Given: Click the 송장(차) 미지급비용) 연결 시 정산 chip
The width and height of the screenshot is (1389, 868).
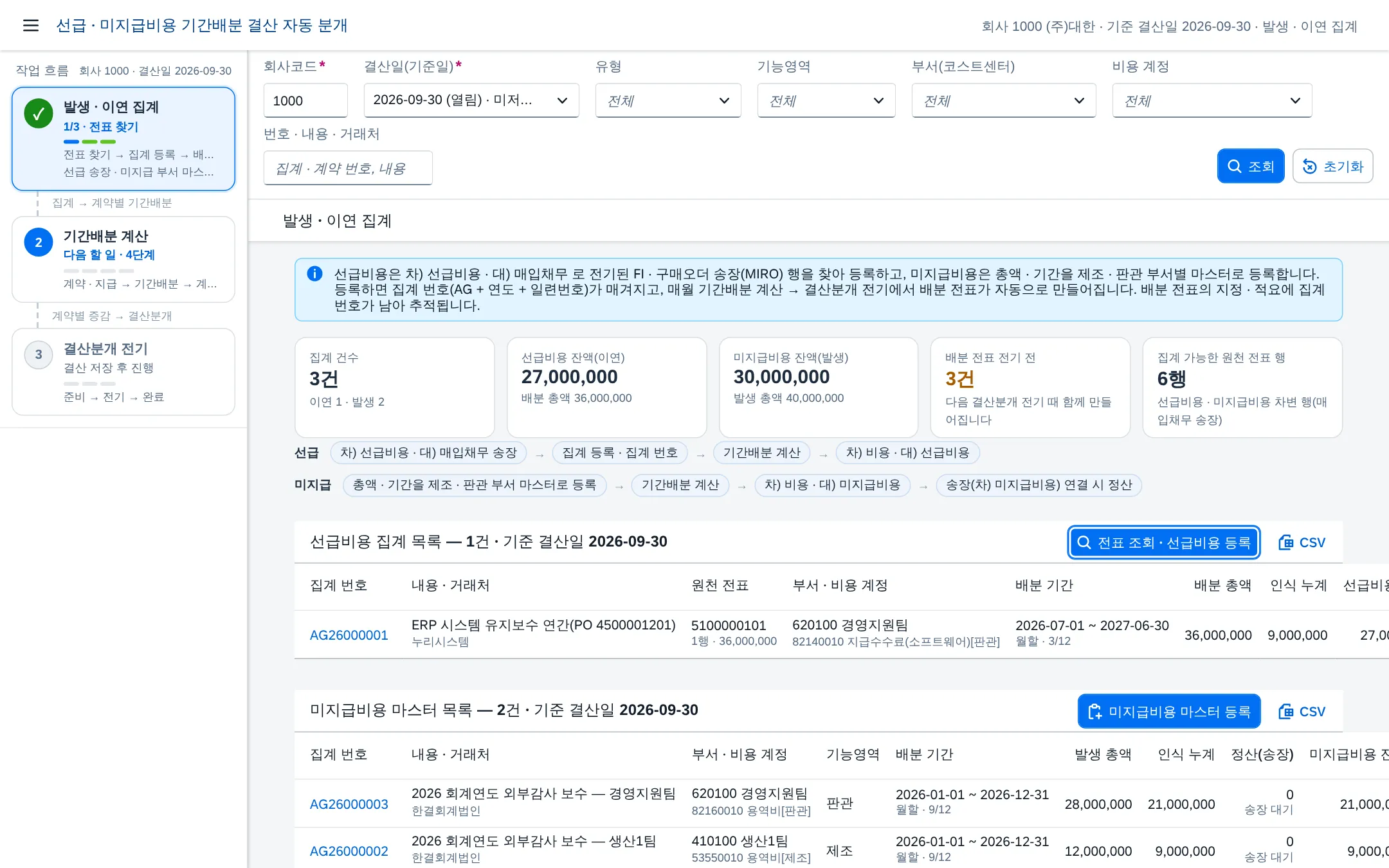Looking at the screenshot, I should pos(1039,485).
